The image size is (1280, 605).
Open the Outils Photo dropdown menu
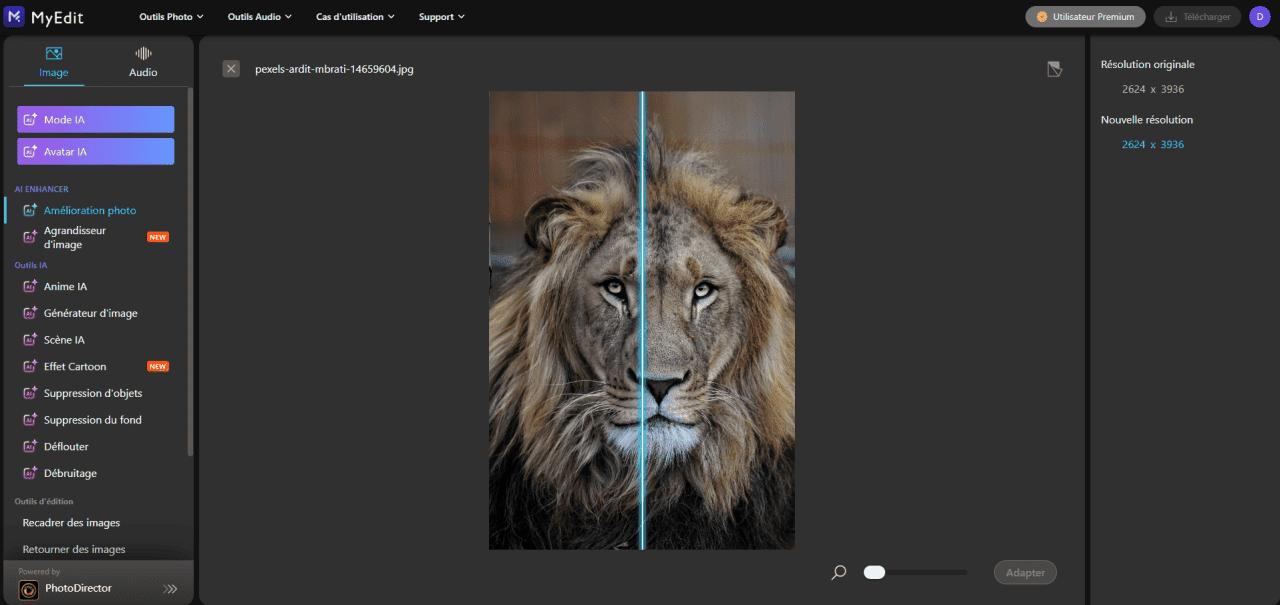click(x=171, y=17)
